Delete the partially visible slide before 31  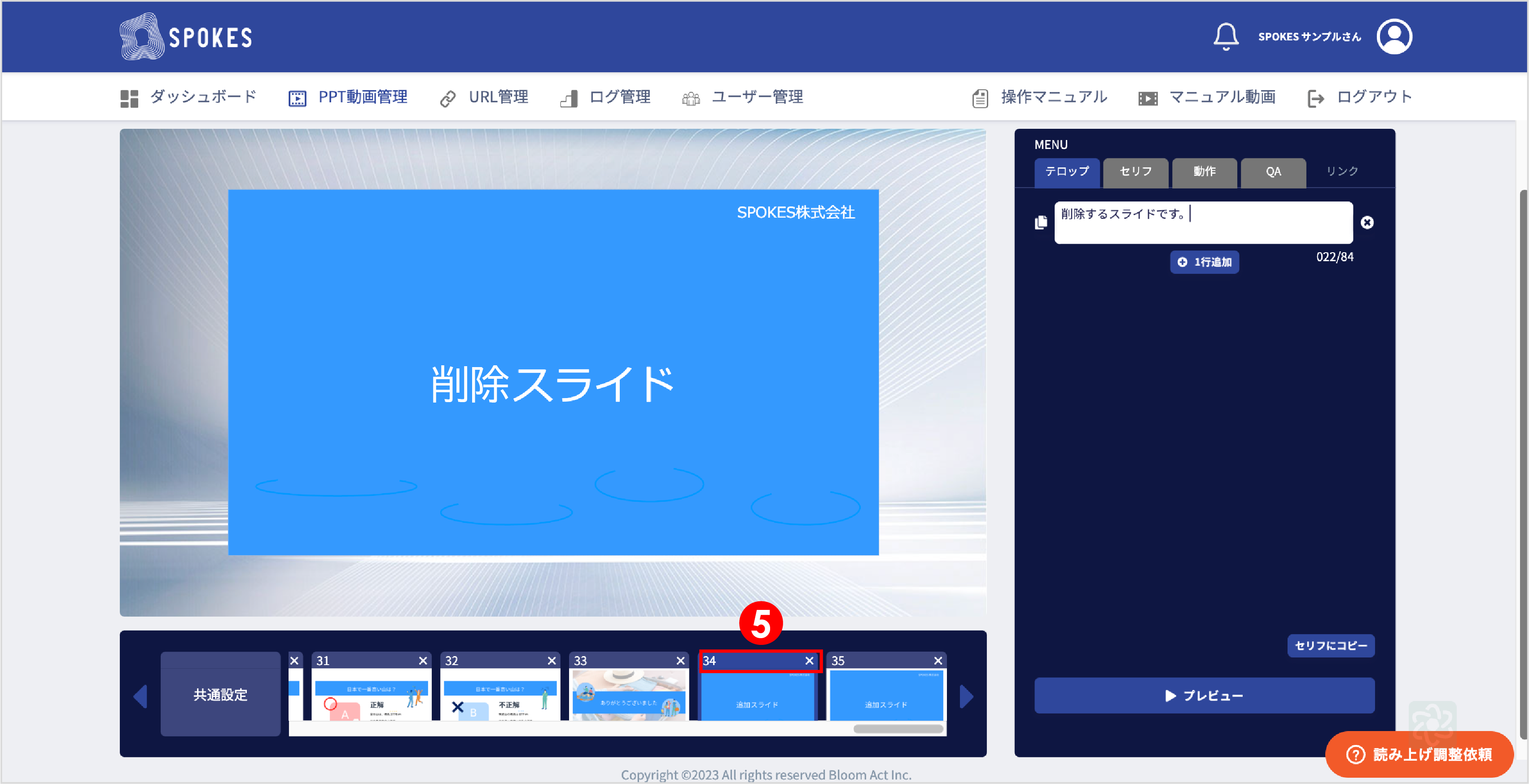pos(294,661)
